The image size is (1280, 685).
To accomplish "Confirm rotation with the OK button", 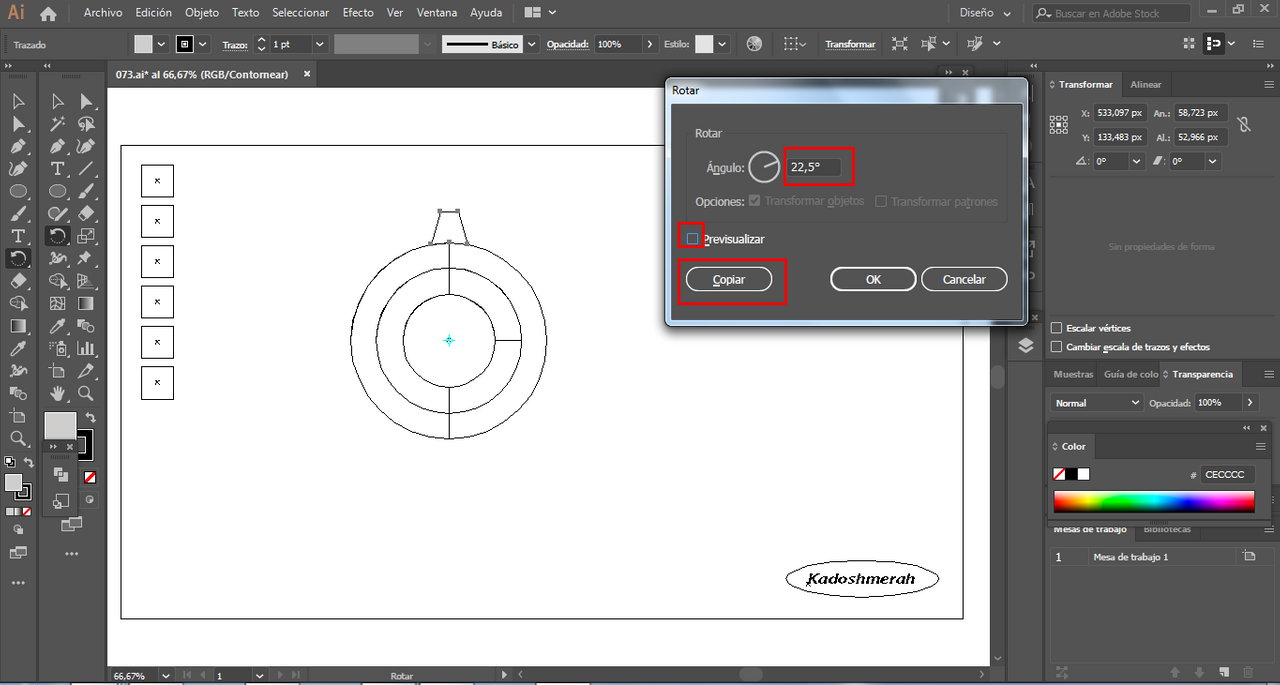I will pos(873,280).
